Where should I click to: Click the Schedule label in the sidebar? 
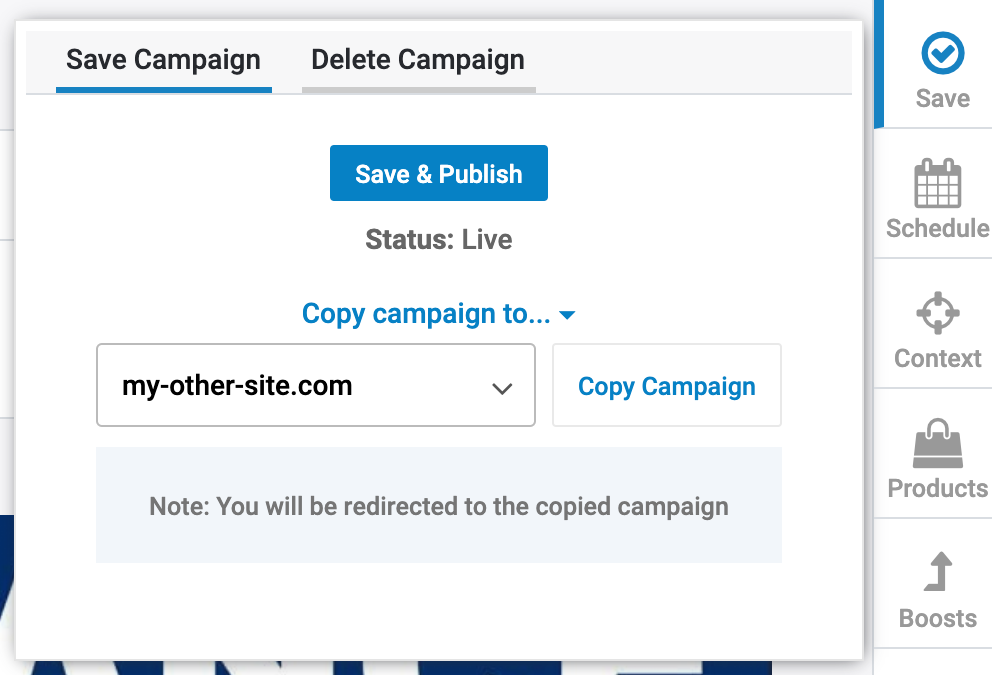[x=937, y=228]
